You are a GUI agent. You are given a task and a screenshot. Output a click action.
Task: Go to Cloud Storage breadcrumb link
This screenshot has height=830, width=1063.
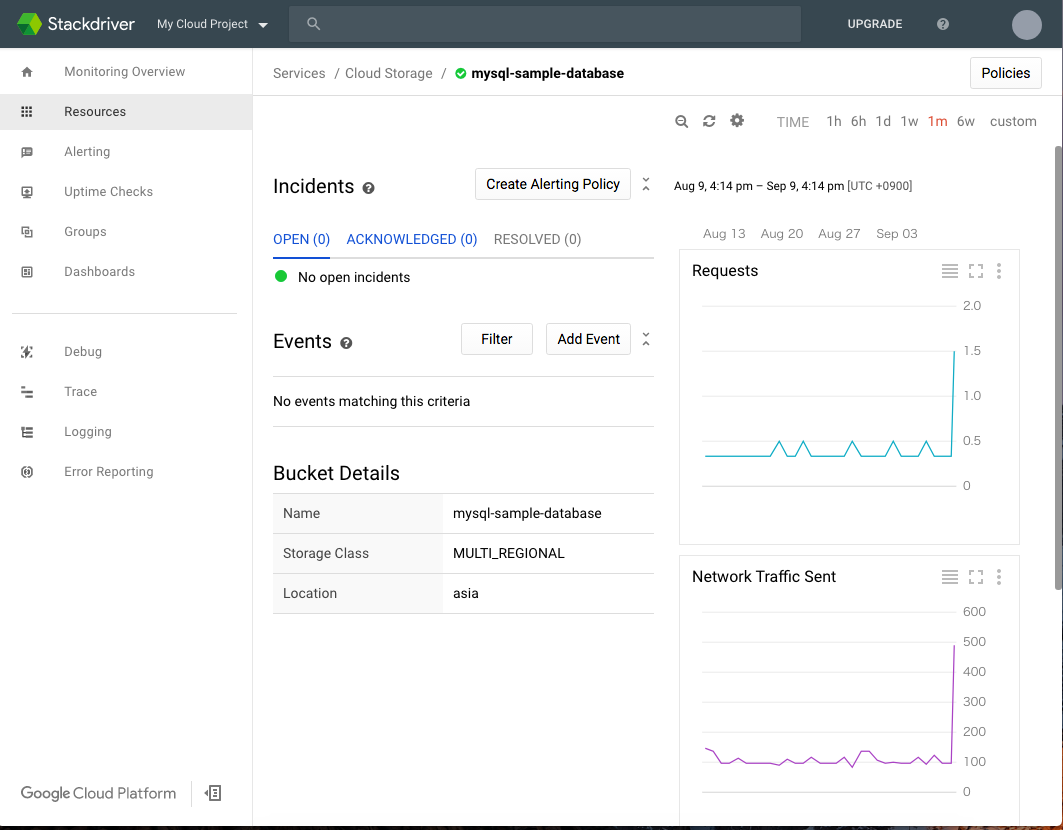pyautogui.click(x=388, y=73)
